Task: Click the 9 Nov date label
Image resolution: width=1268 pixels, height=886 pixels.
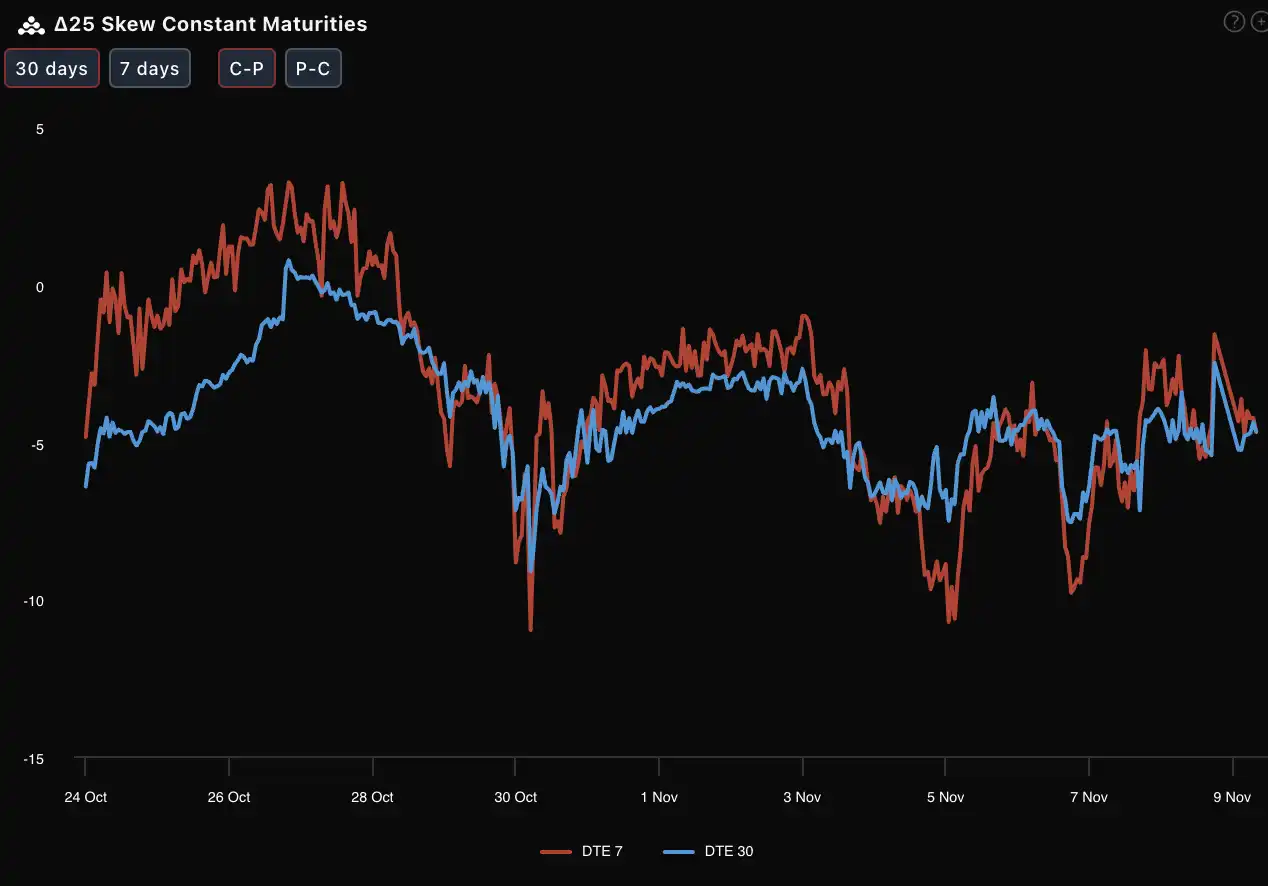Action: pos(1232,797)
